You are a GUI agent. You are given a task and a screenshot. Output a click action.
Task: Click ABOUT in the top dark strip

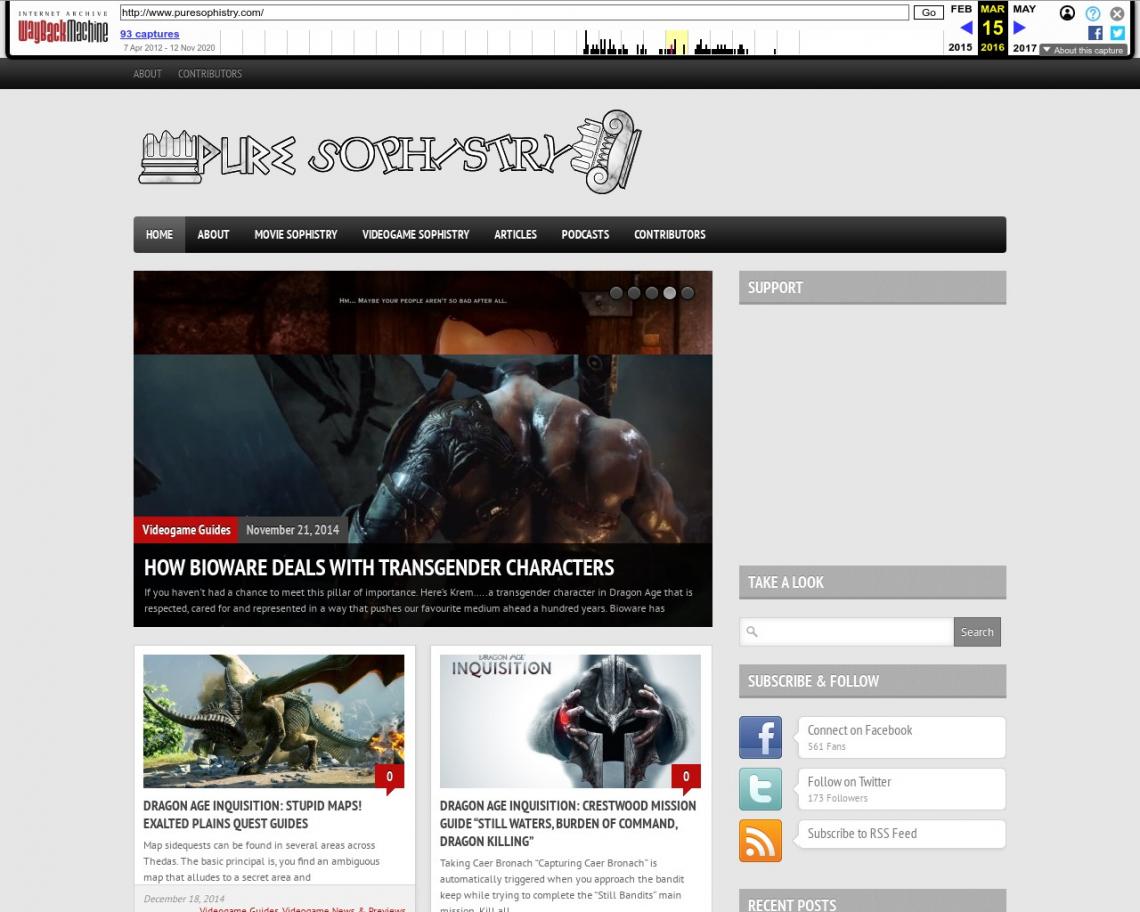coord(148,73)
